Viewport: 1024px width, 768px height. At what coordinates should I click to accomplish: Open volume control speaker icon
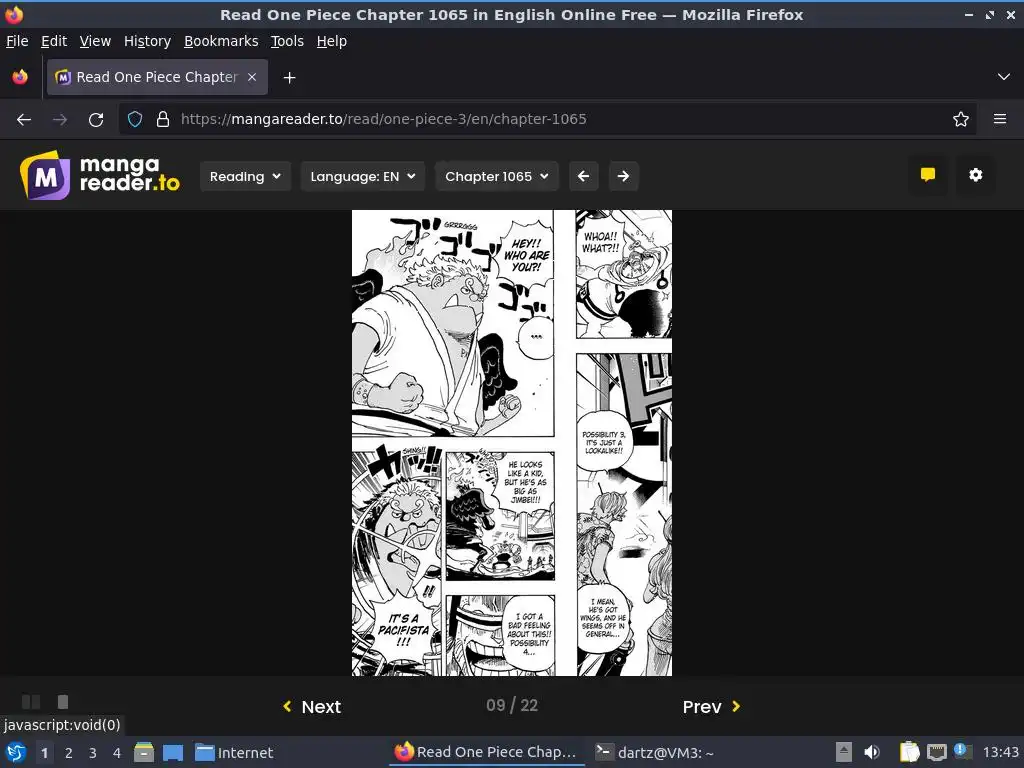872,752
